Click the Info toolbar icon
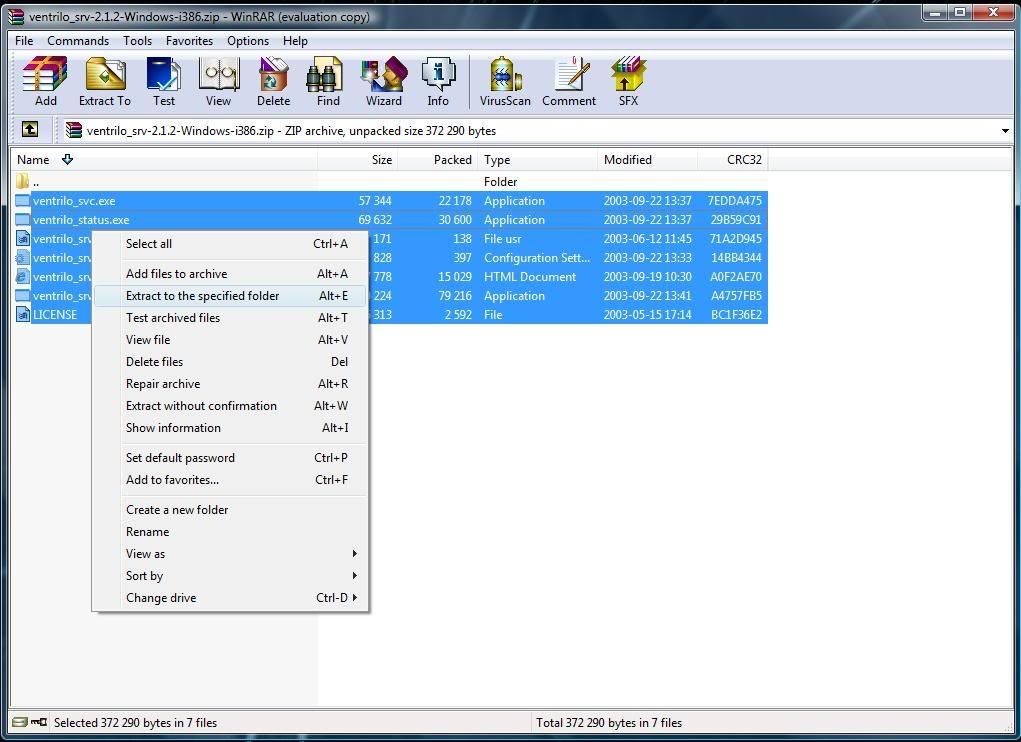The image size is (1021, 742). tap(438, 81)
